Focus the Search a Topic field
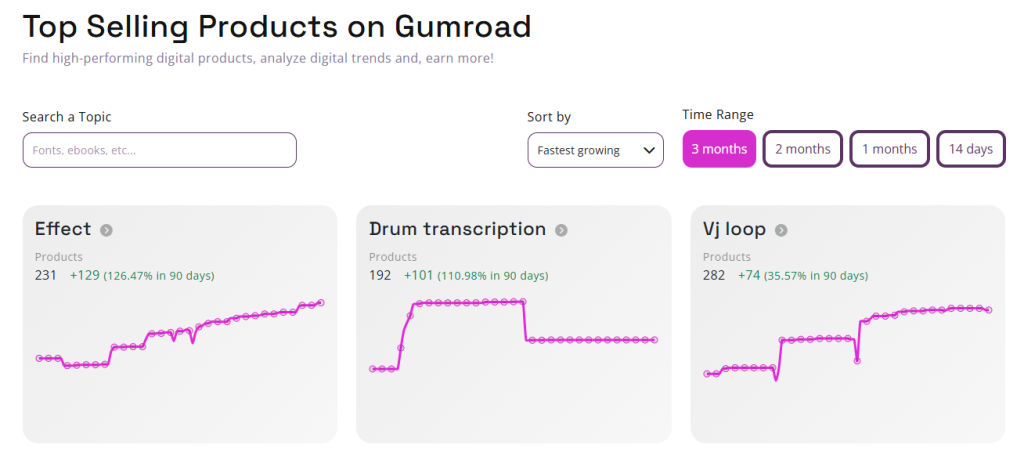This screenshot has height=452, width=1024. point(159,150)
